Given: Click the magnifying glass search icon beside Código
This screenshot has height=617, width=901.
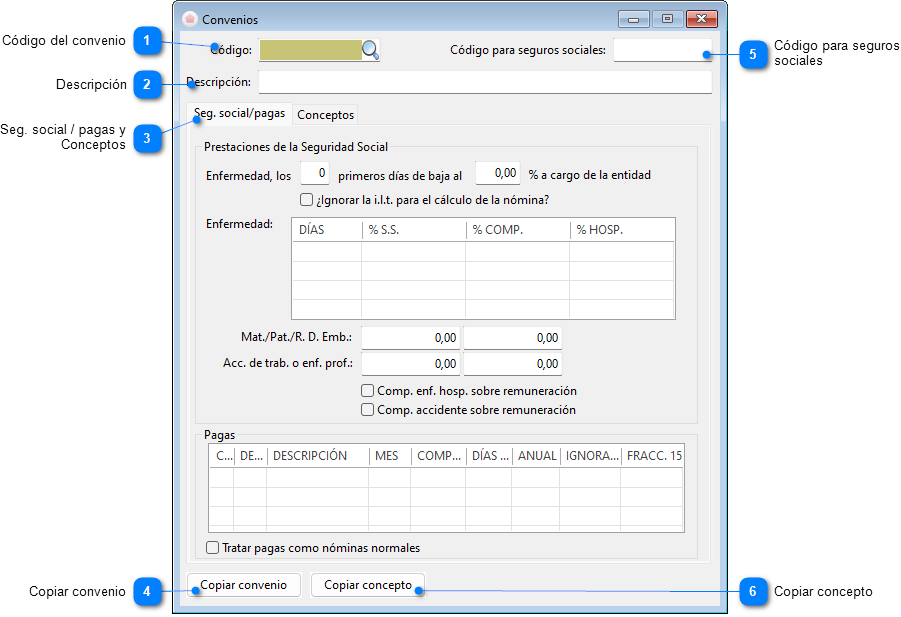Looking at the screenshot, I should click(x=370, y=50).
